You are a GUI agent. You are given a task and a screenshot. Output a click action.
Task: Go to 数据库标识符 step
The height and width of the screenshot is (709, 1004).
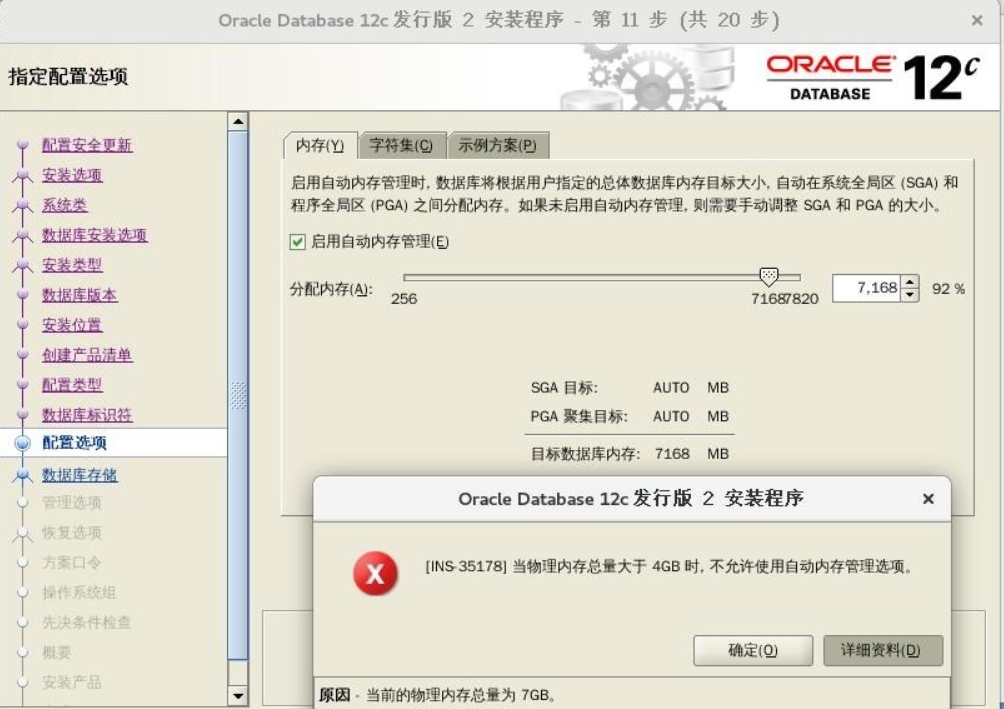(x=87, y=414)
